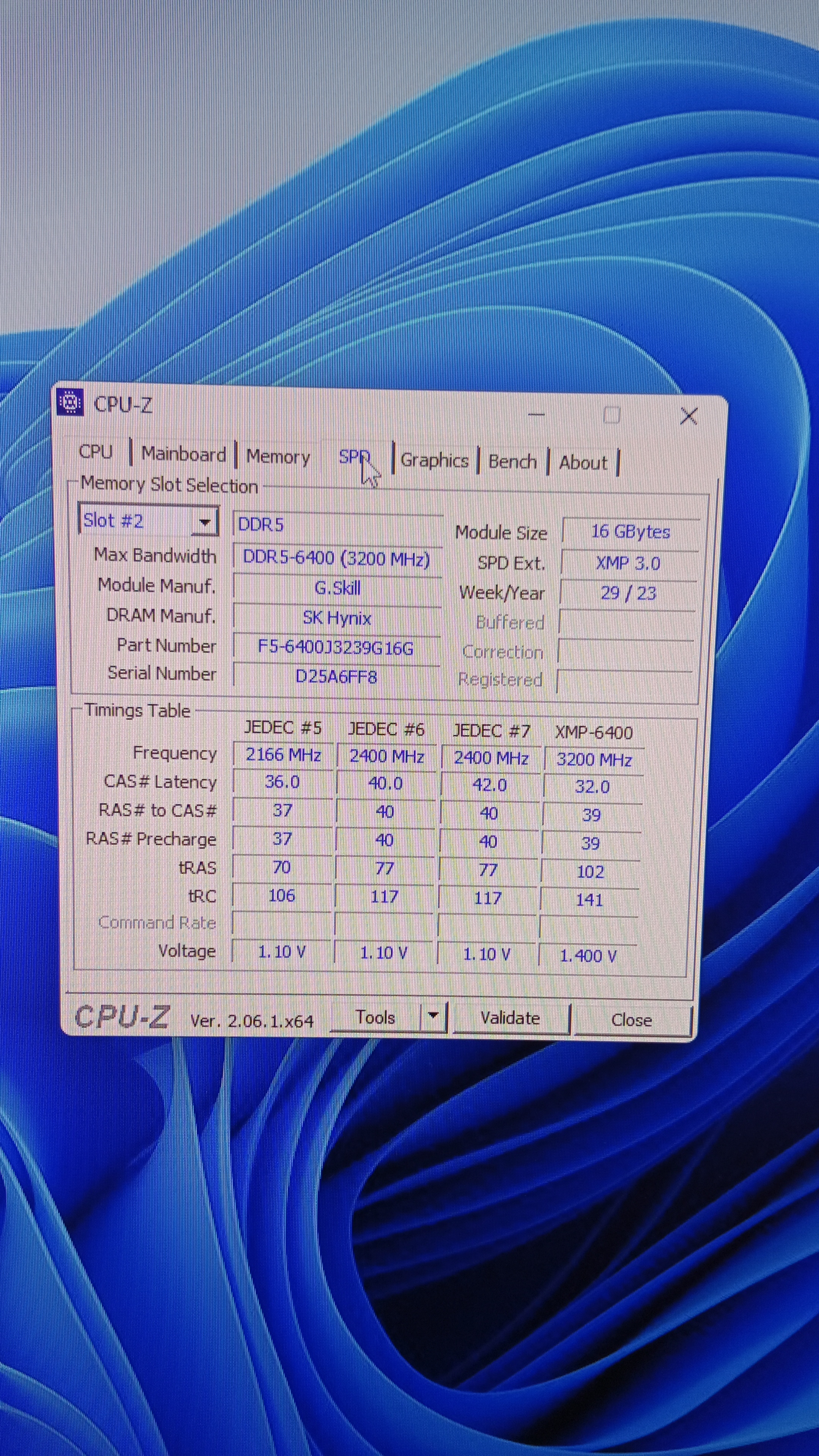Click the XMP 3.0 SPD Ext. value
This screenshot has height=1456, width=819.
pyautogui.click(x=629, y=563)
